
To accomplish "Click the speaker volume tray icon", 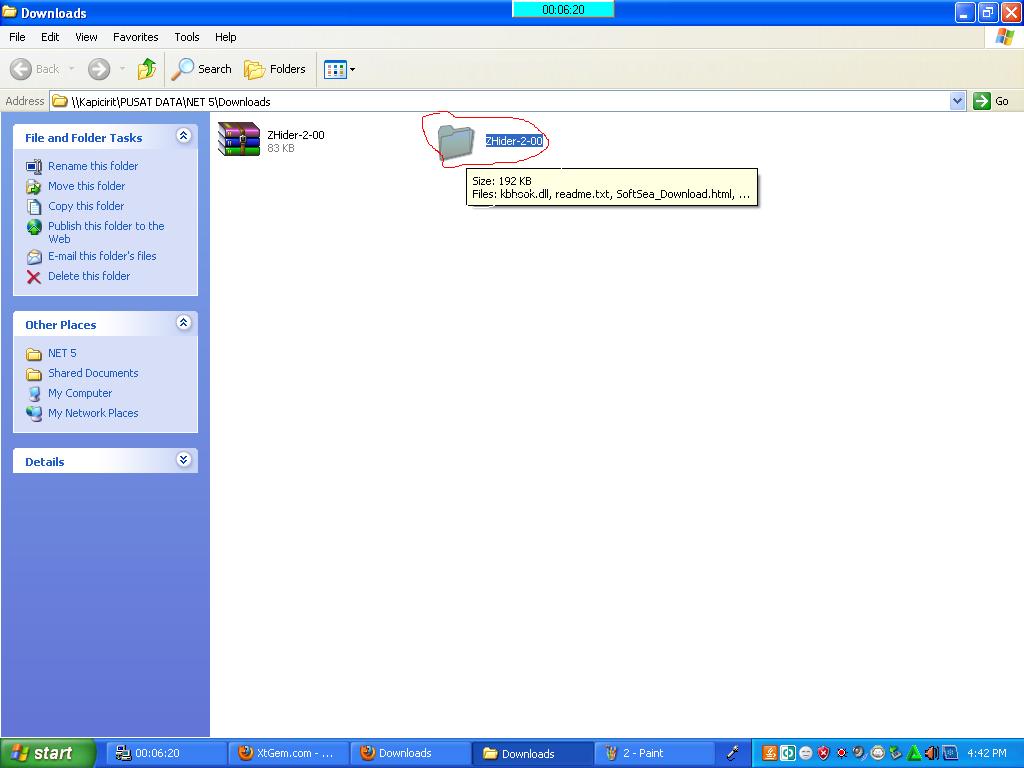I will click(x=931, y=753).
